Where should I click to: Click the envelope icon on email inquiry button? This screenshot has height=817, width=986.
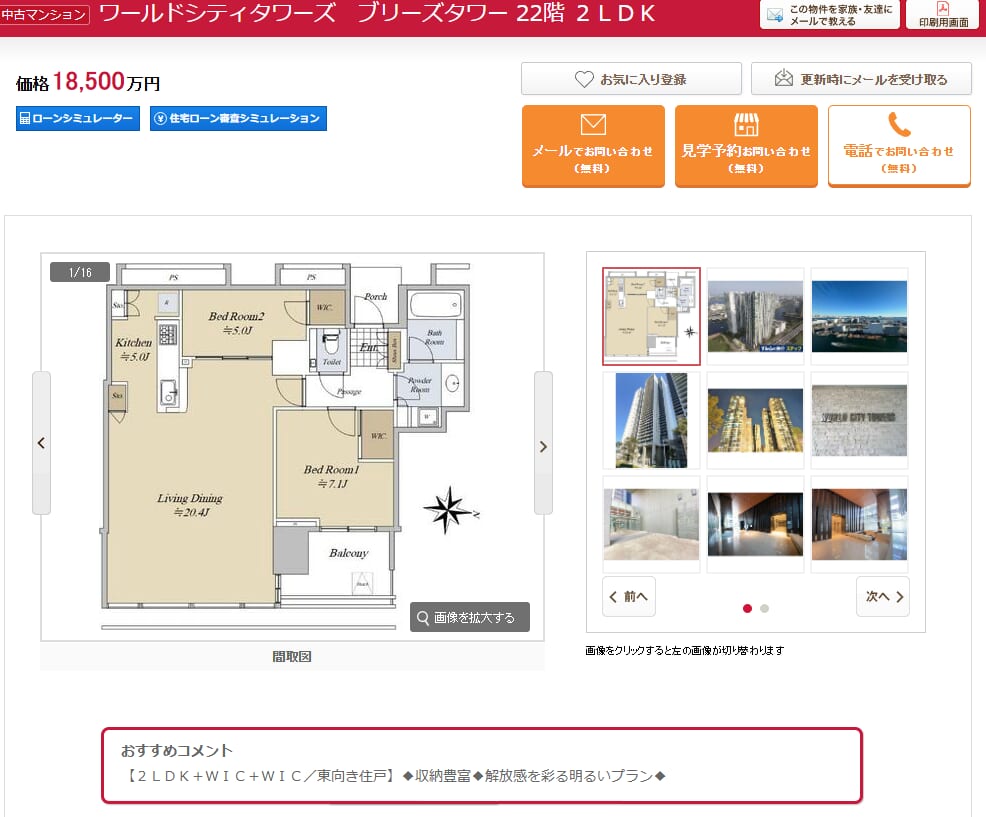pyautogui.click(x=593, y=124)
